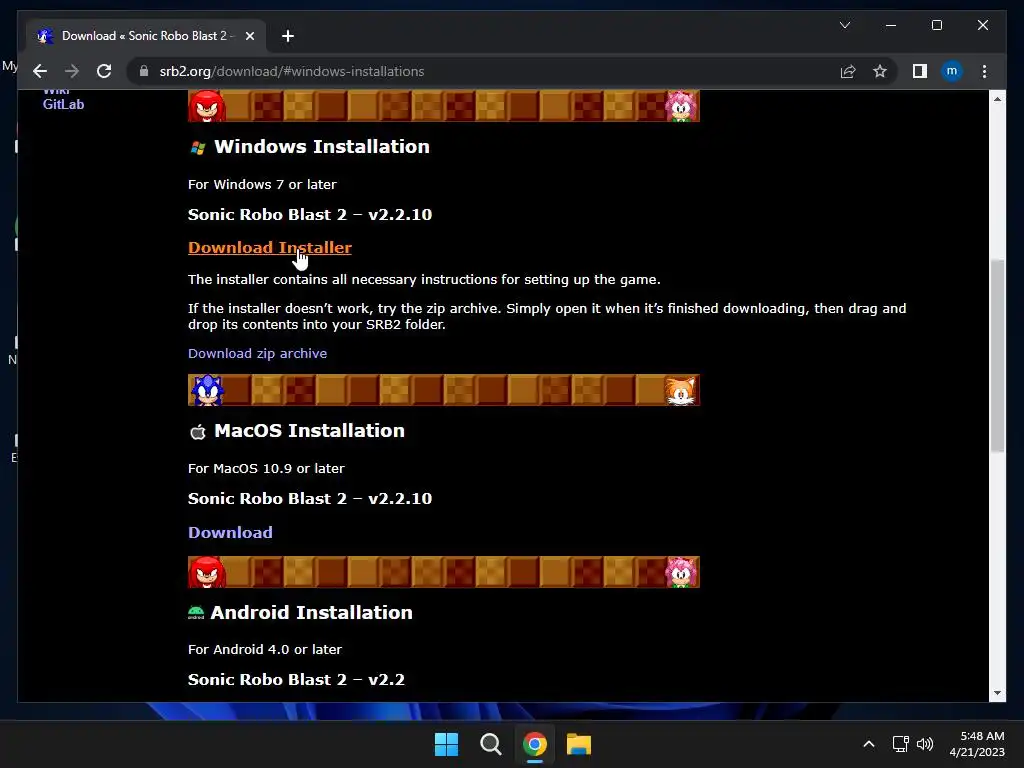The width and height of the screenshot is (1024, 768).
Task: Click the page scrollbar down arrow
Action: pyautogui.click(x=997, y=693)
